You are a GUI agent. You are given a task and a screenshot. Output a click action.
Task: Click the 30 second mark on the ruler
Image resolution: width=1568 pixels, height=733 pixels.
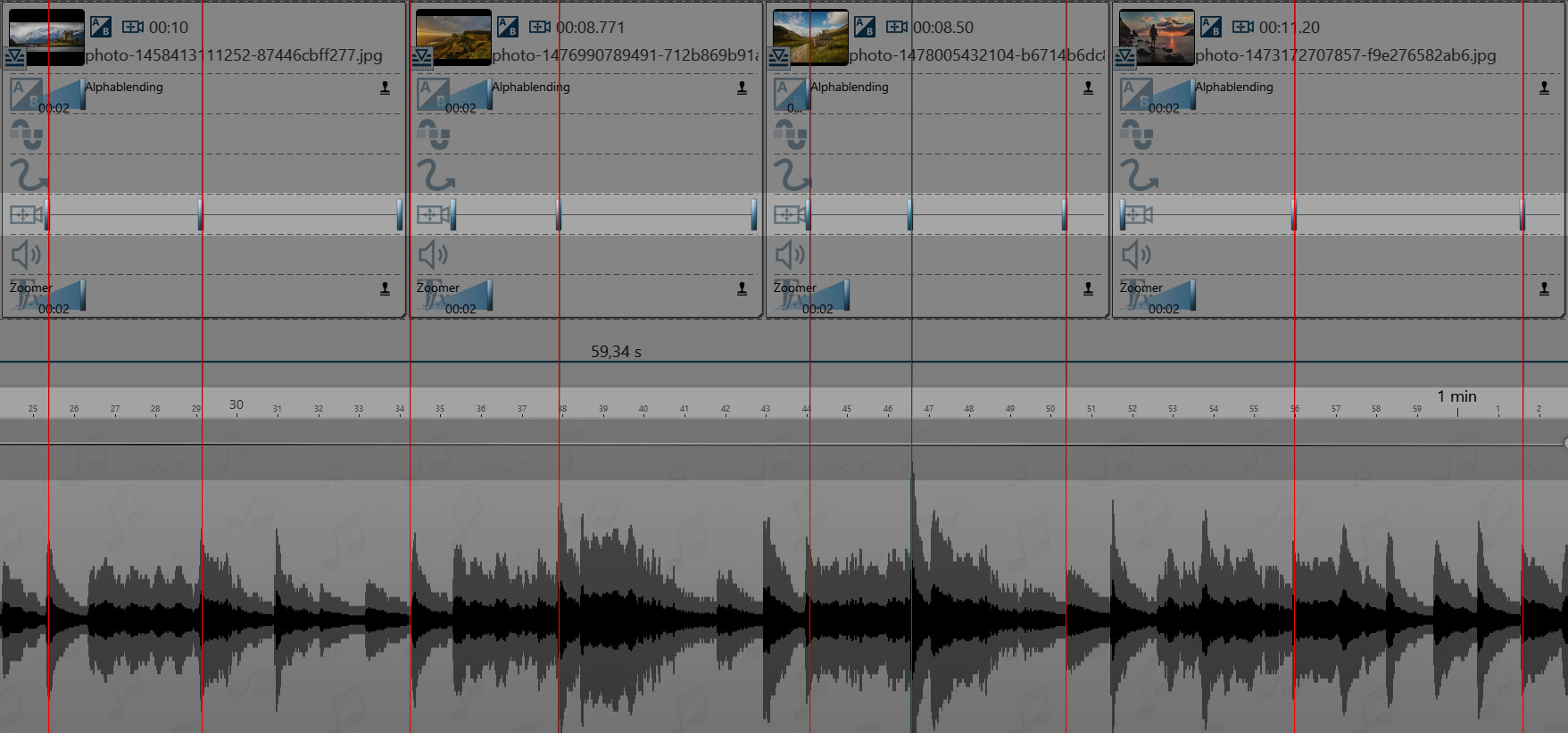coord(236,404)
